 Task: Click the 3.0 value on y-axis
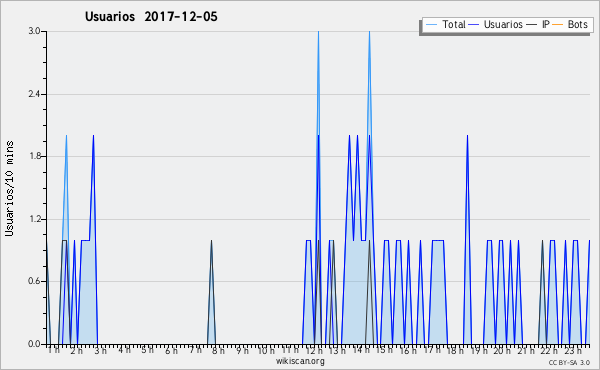(x=34, y=31)
